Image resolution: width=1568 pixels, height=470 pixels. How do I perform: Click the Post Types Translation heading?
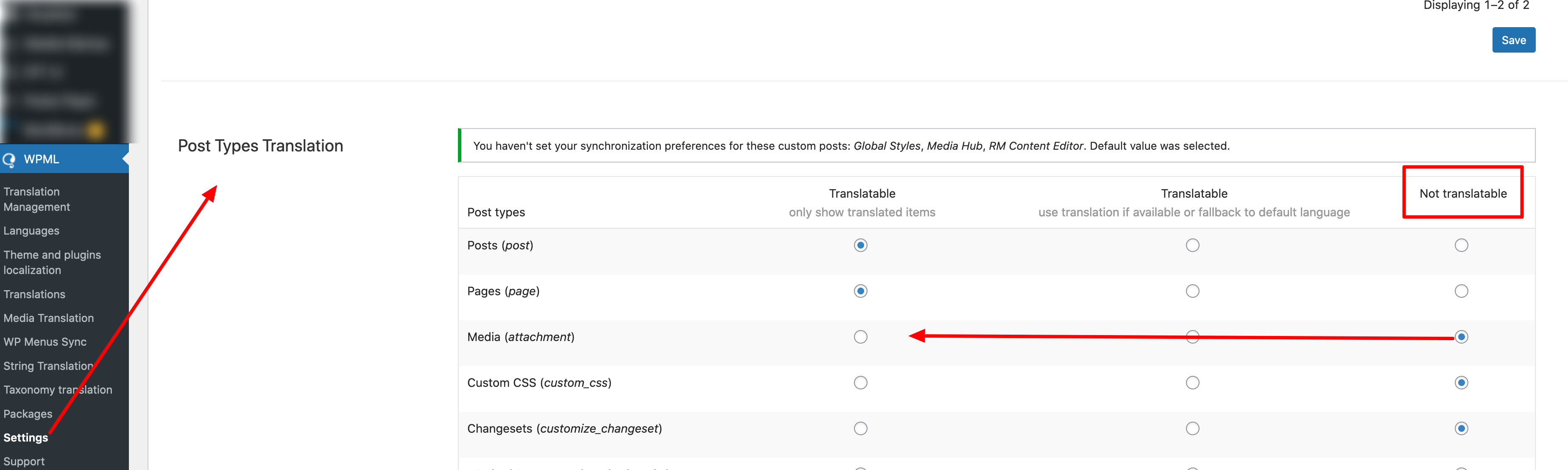260,145
